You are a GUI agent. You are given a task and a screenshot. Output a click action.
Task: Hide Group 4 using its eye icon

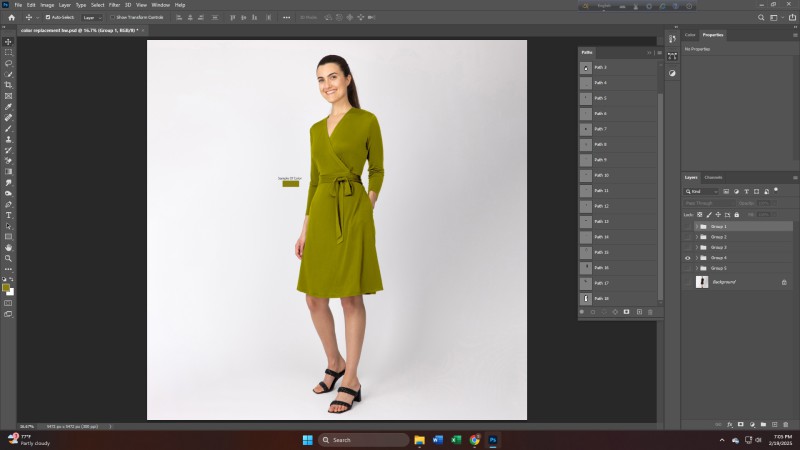(x=687, y=258)
